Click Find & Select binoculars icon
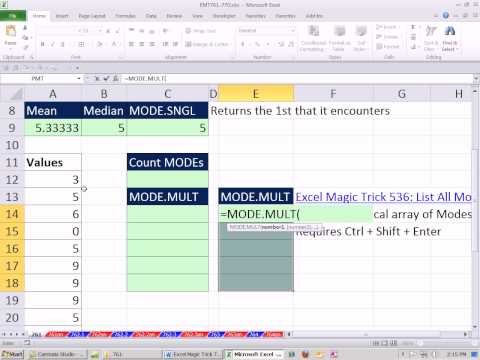Viewport: 480px width, 360px height. 450,31
